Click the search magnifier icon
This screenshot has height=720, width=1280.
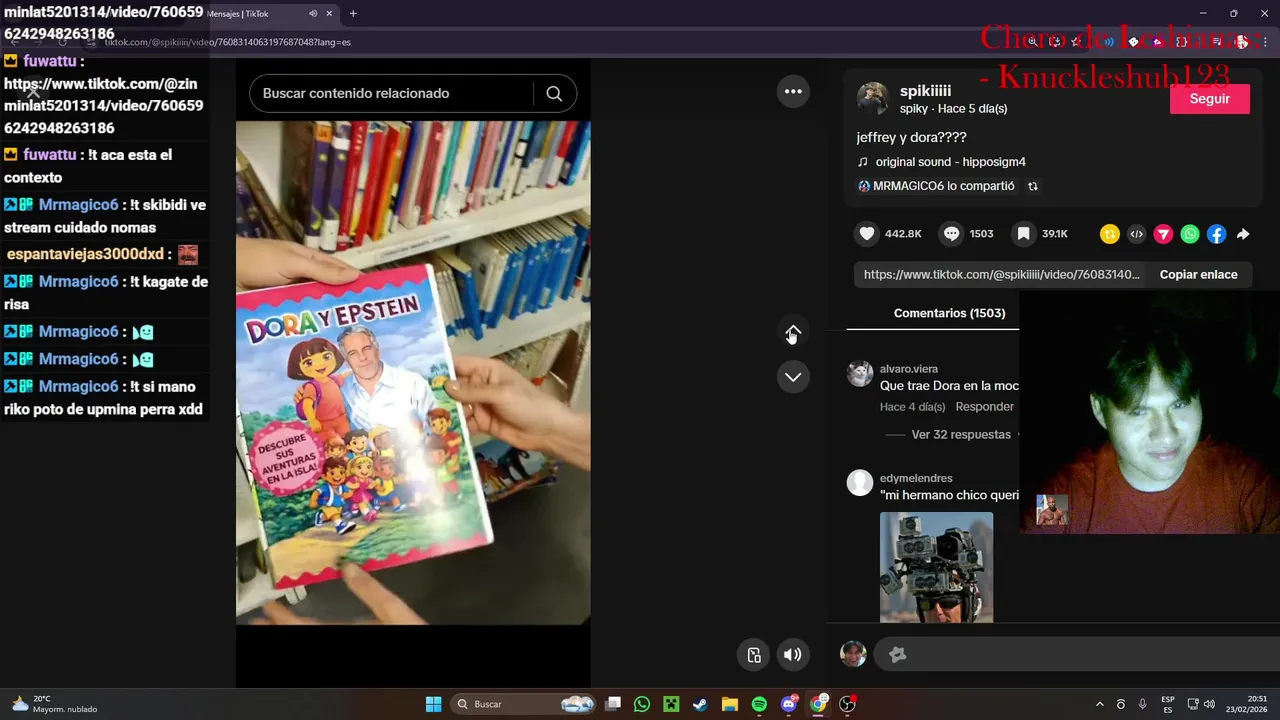[x=554, y=93]
